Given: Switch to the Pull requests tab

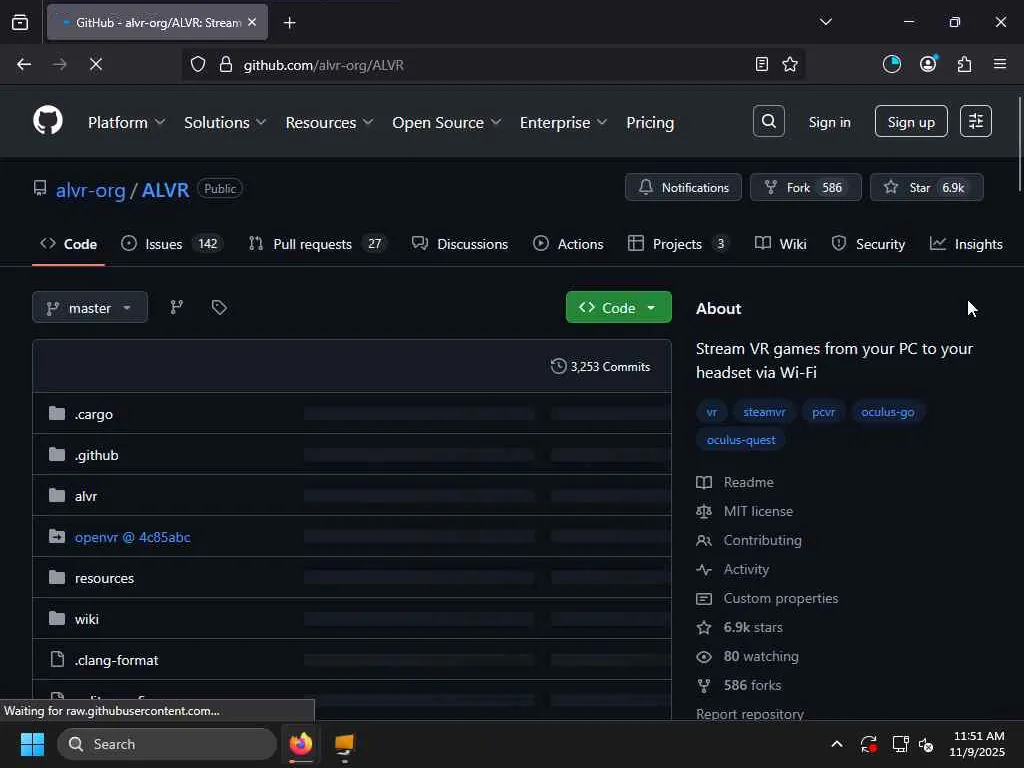Looking at the screenshot, I should (x=319, y=244).
